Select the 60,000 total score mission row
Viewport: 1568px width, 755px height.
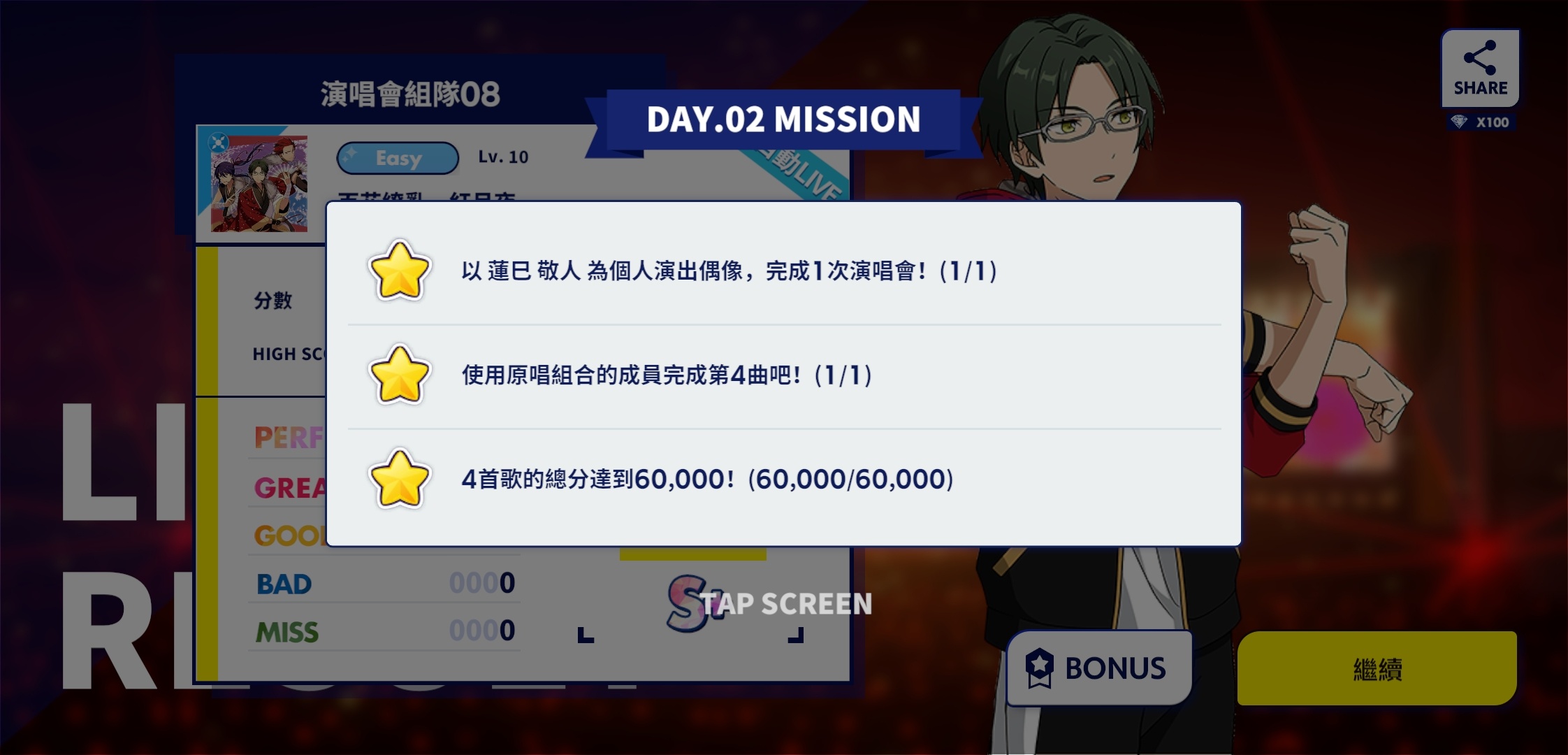[x=784, y=480]
